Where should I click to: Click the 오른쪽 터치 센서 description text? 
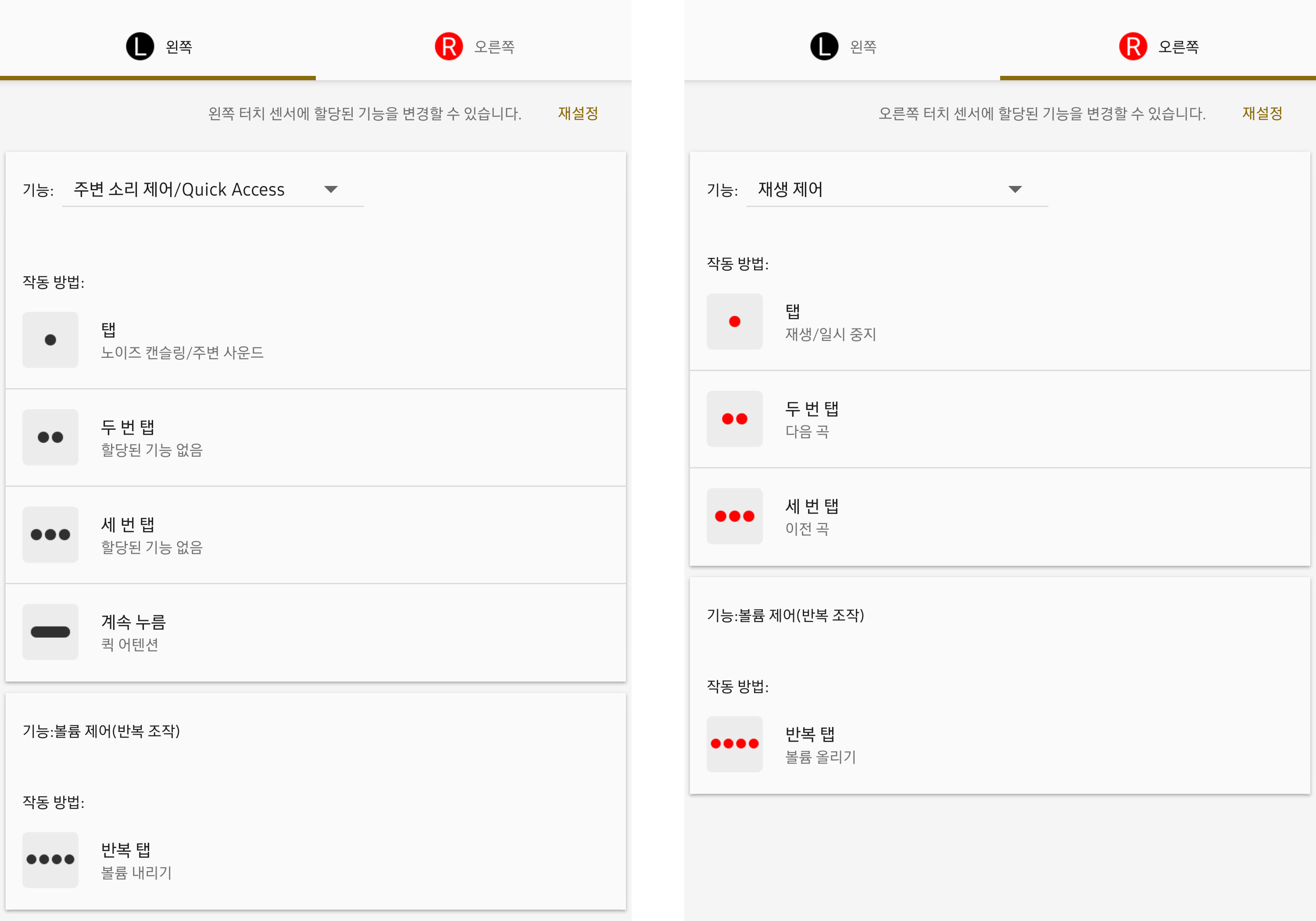pos(1042,114)
